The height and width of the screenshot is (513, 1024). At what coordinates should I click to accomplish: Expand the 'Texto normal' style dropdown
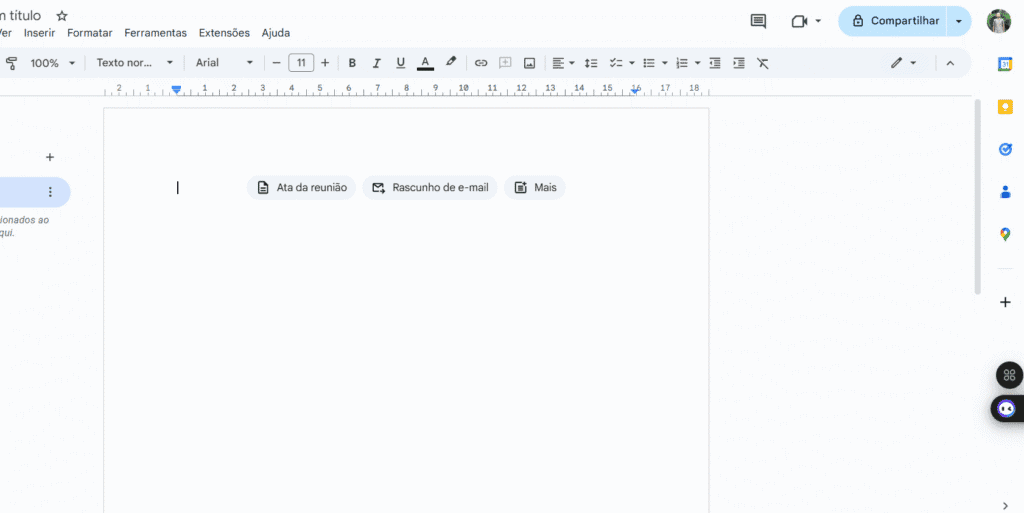134,63
